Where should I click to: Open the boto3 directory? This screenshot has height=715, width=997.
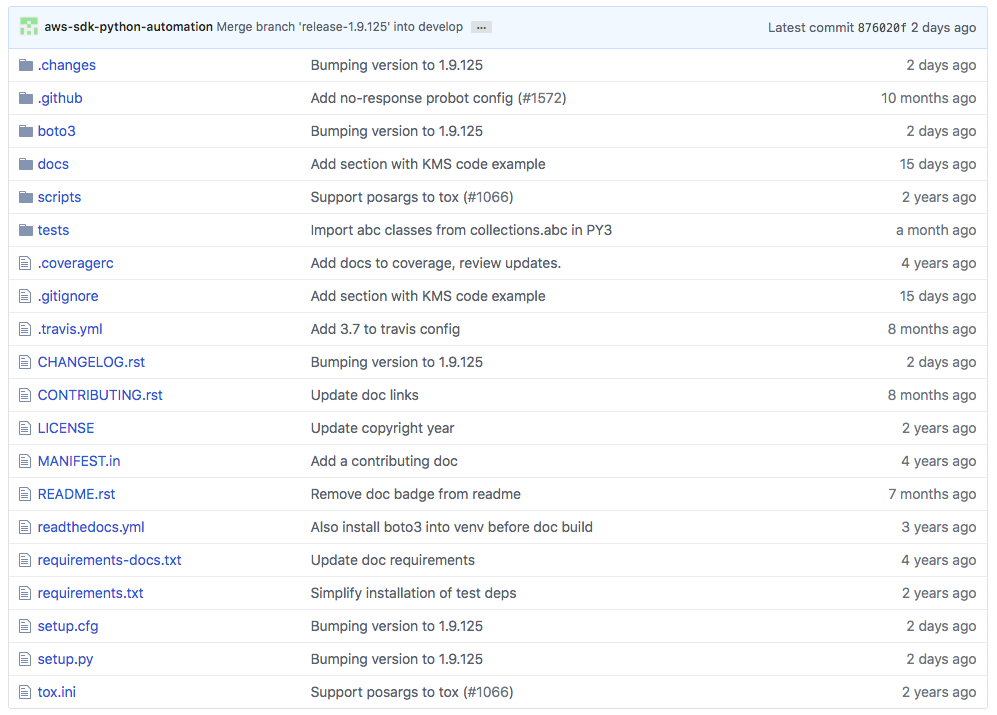click(x=56, y=130)
